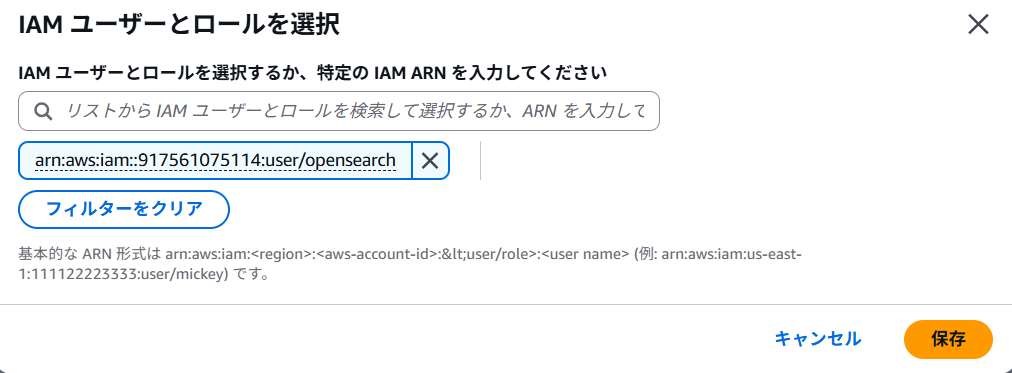The width and height of the screenshot is (1012, 373).
Task: Cancel with the キャンセル link button
Action: pos(818,339)
